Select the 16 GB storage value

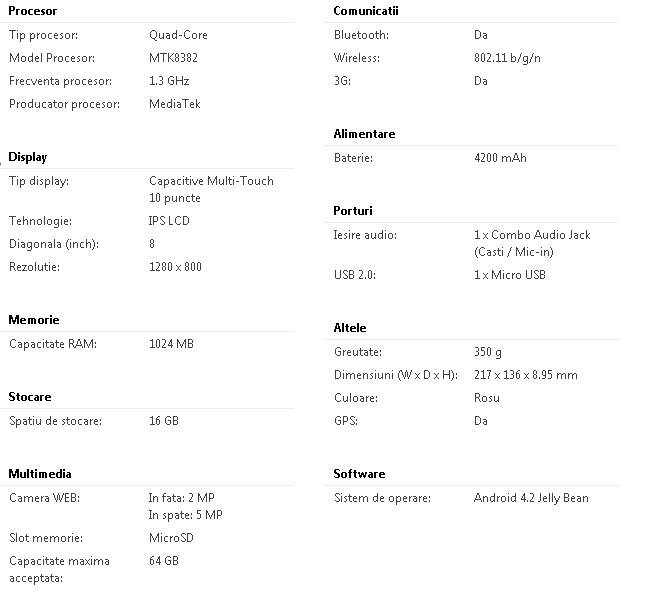(164, 421)
